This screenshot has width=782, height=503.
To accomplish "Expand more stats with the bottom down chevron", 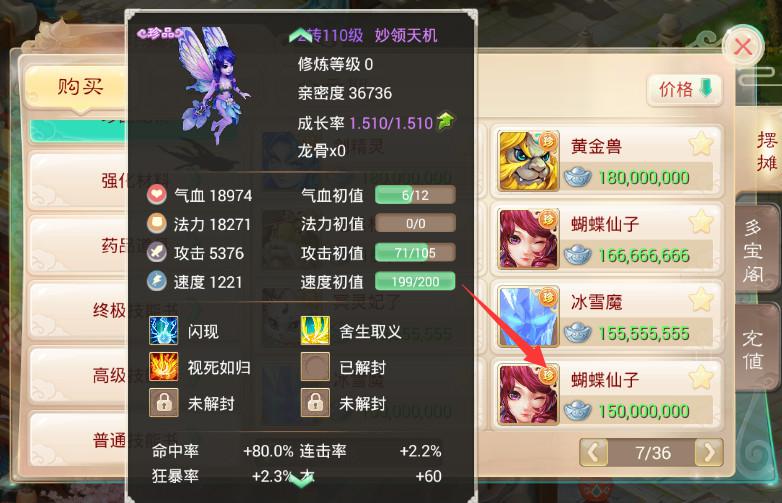I will [301, 481].
